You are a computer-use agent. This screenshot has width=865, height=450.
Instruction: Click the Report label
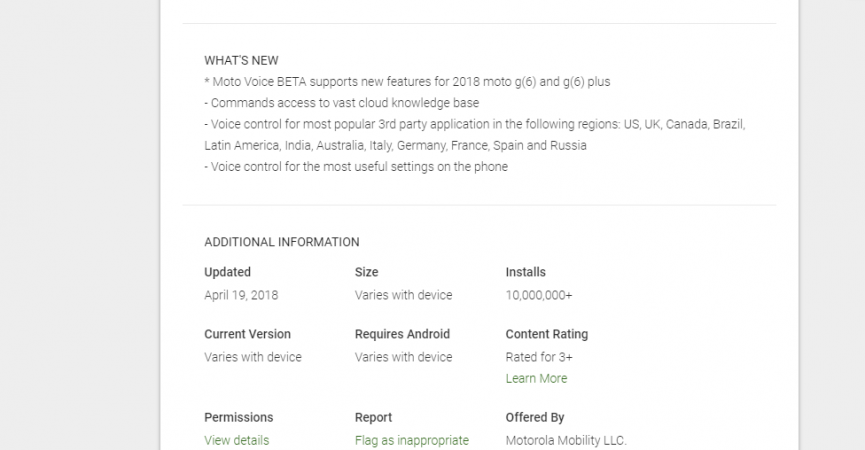tap(373, 417)
